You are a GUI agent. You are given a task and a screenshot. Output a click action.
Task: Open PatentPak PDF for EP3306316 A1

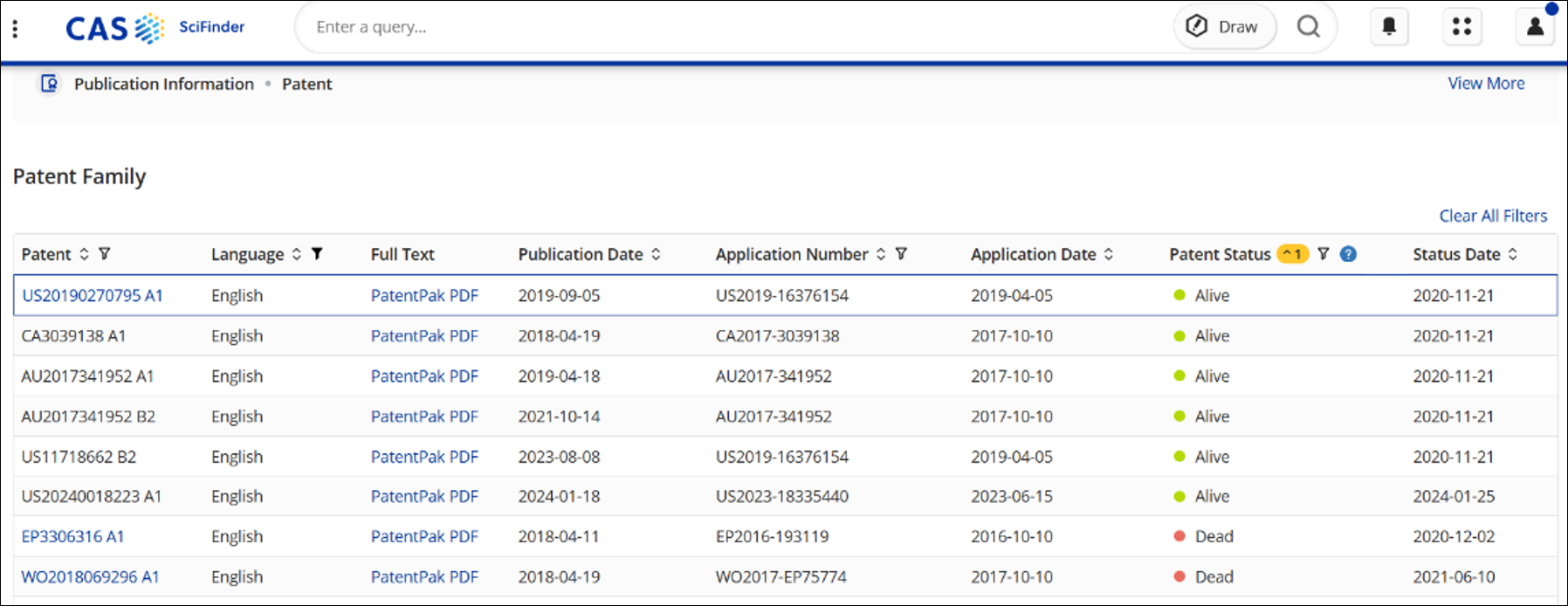tap(424, 537)
